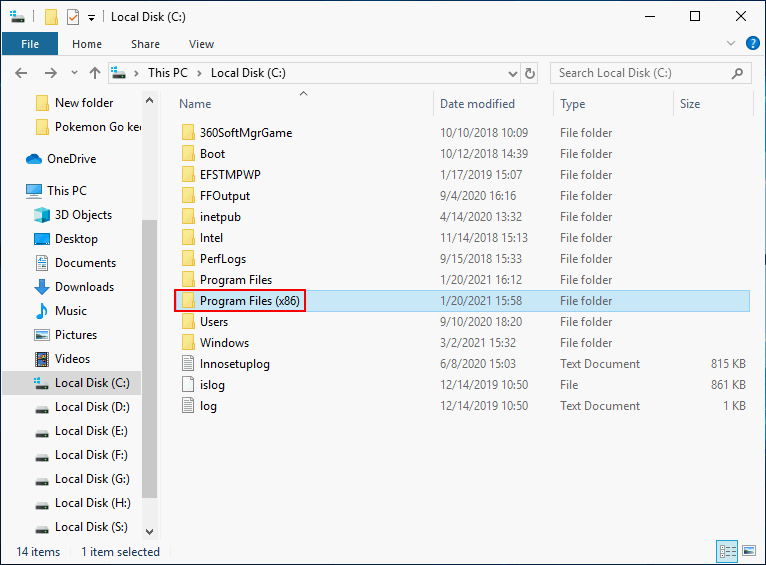Open the recent locations dropdown
The image size is (766, 565).
pos(74,73)
